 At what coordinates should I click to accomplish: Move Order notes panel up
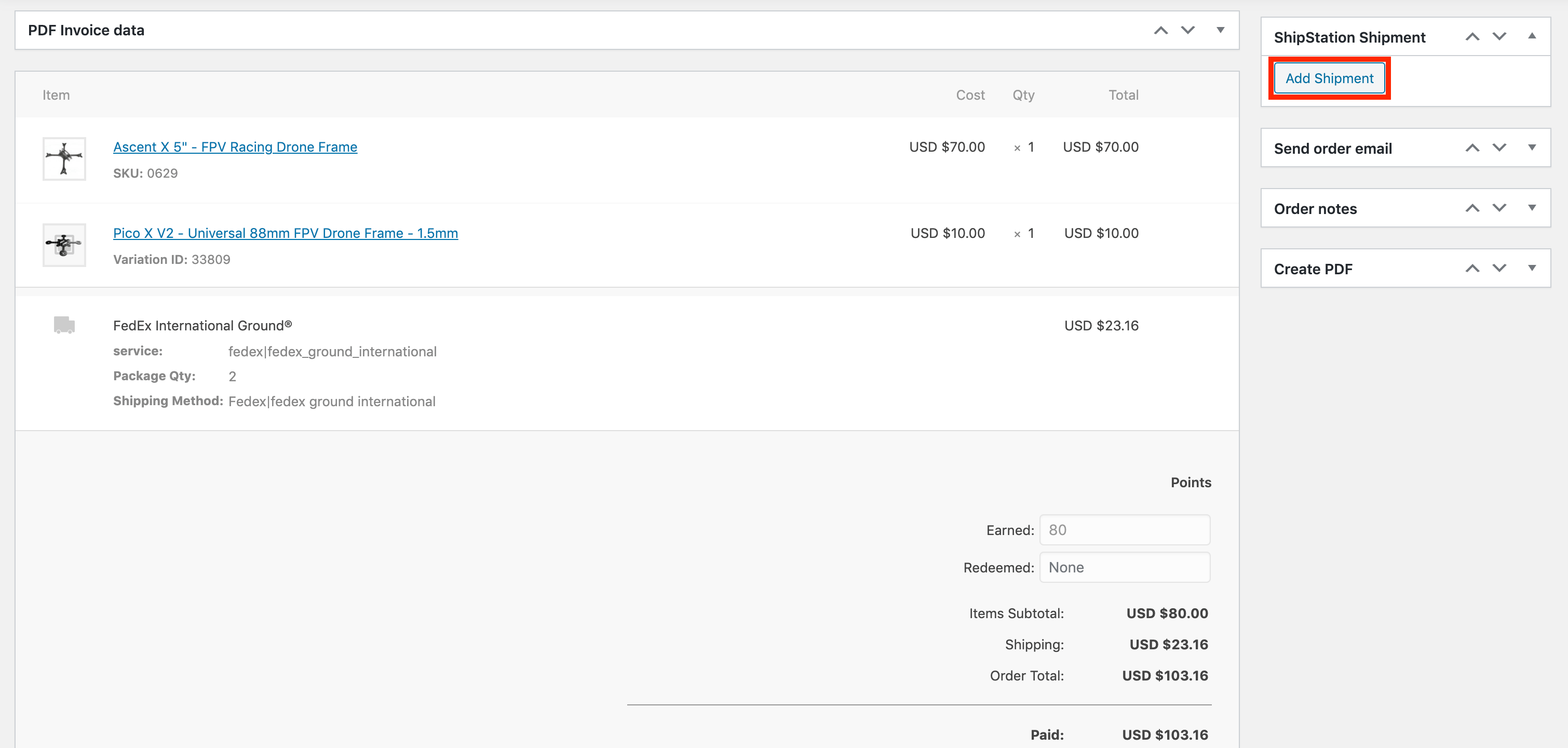[1472, 208]
